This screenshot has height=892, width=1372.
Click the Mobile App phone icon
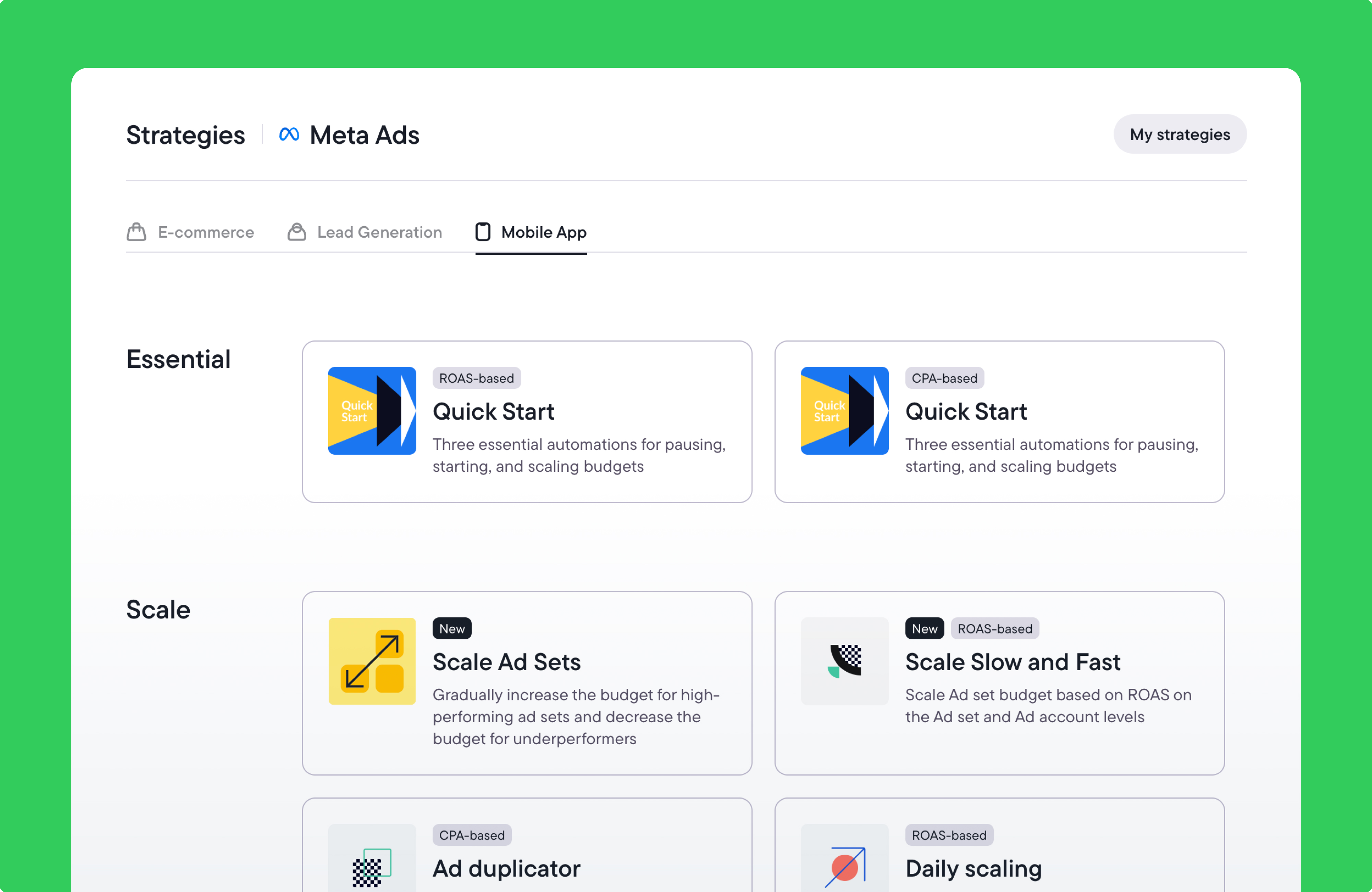pos(483,232)
